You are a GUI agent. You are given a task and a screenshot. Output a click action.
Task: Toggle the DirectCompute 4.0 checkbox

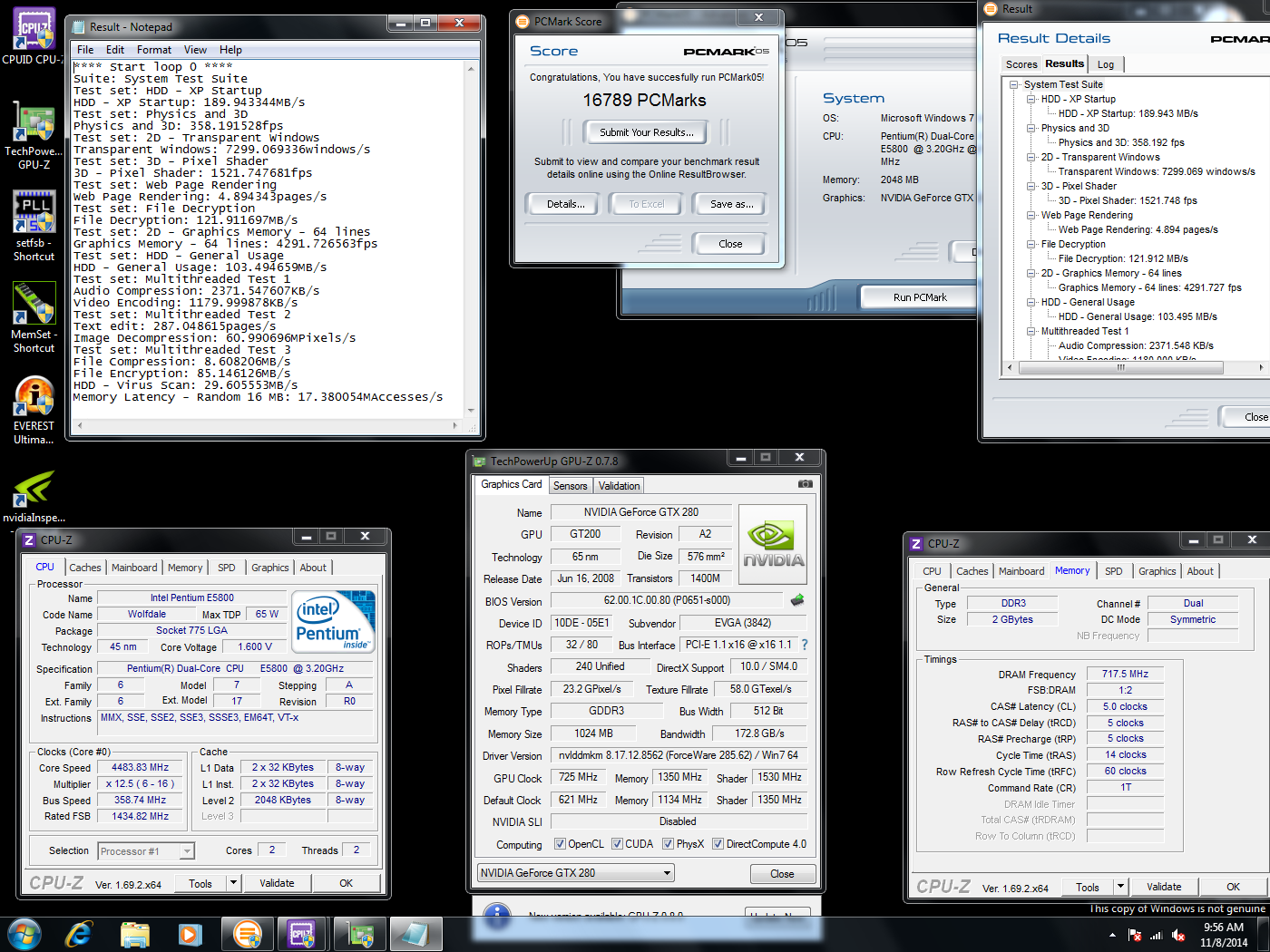(x=718, y=844)
